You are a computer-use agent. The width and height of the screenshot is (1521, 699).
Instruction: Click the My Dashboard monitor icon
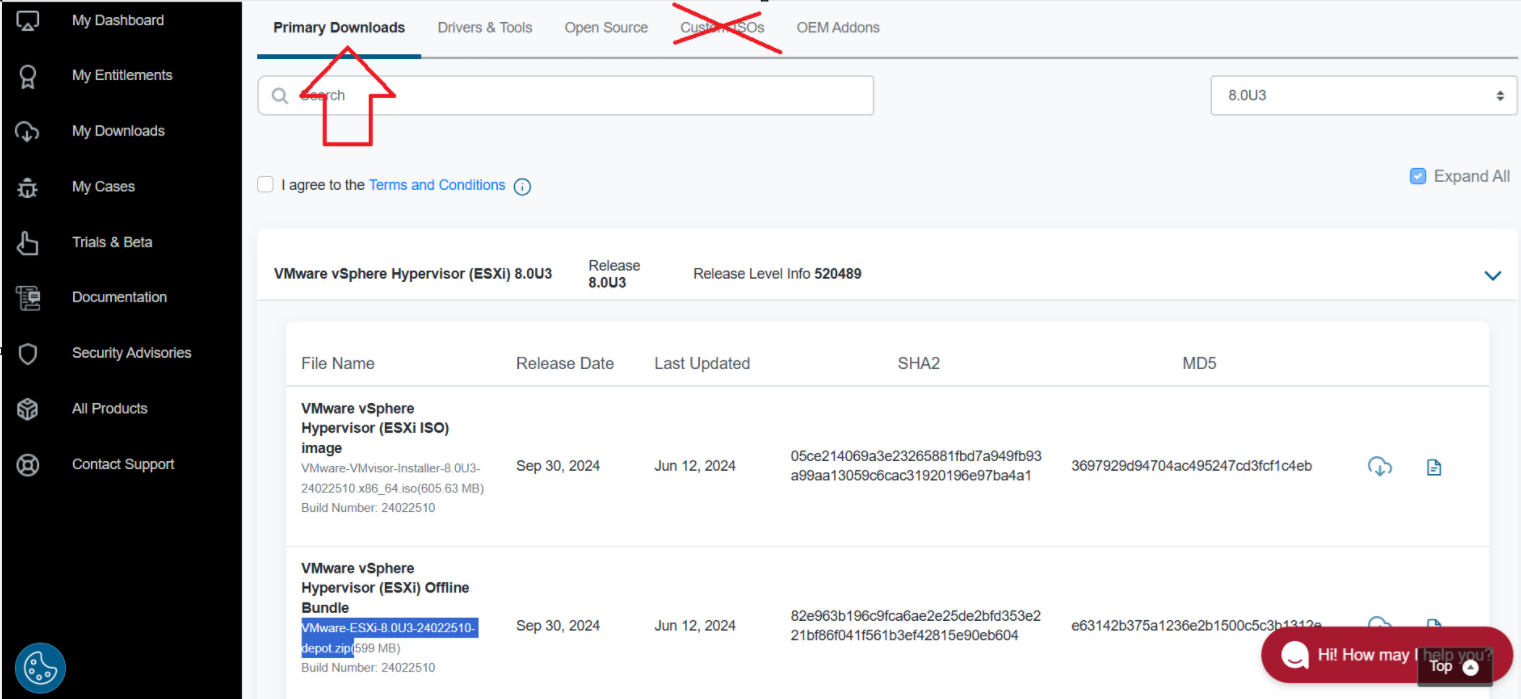point(28,21)
